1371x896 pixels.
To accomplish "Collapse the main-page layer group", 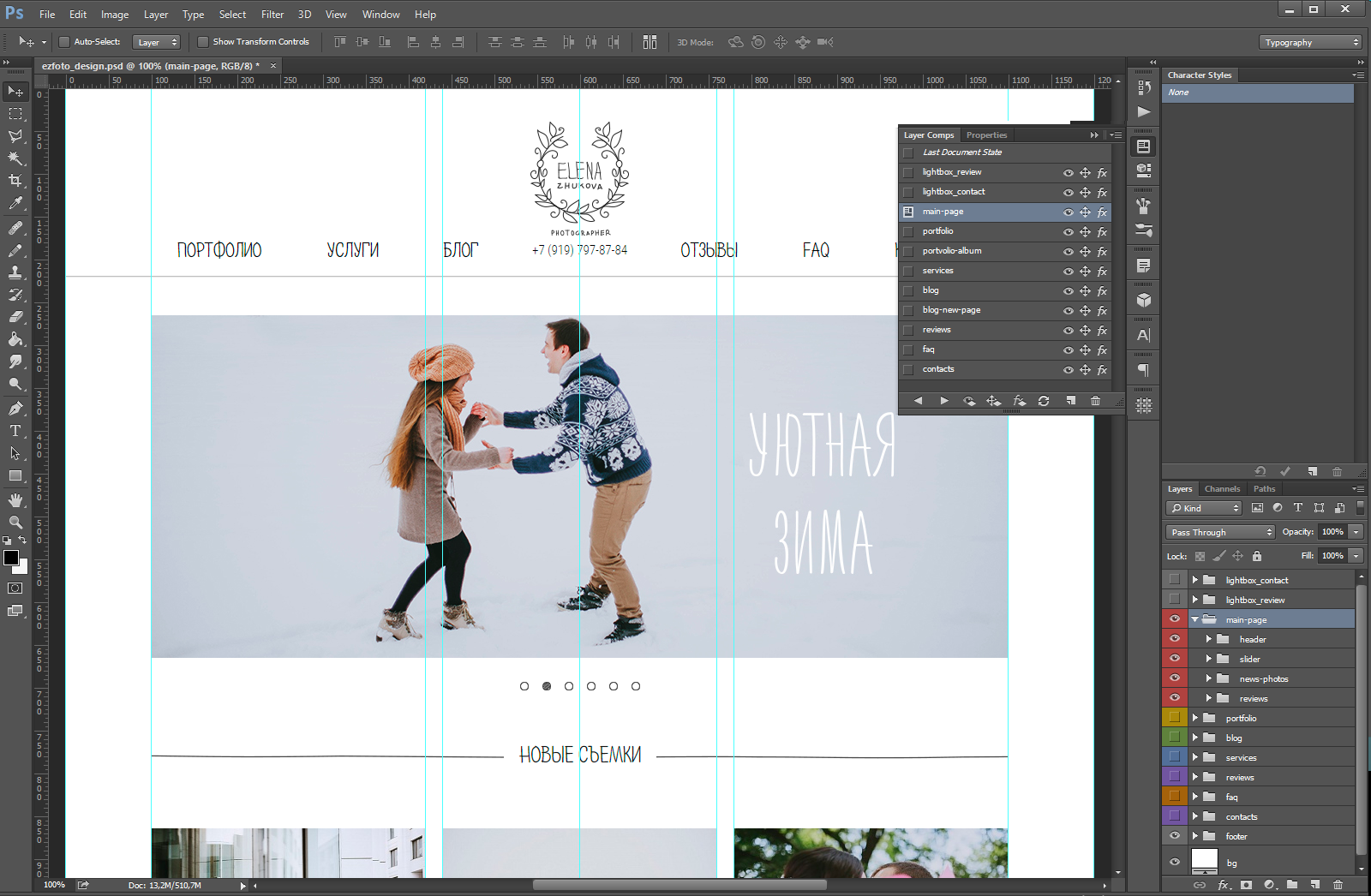I will coord(1194,619).
